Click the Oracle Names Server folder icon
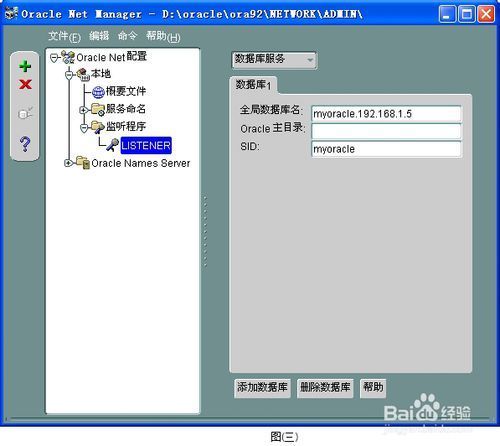 pos(83,162)
